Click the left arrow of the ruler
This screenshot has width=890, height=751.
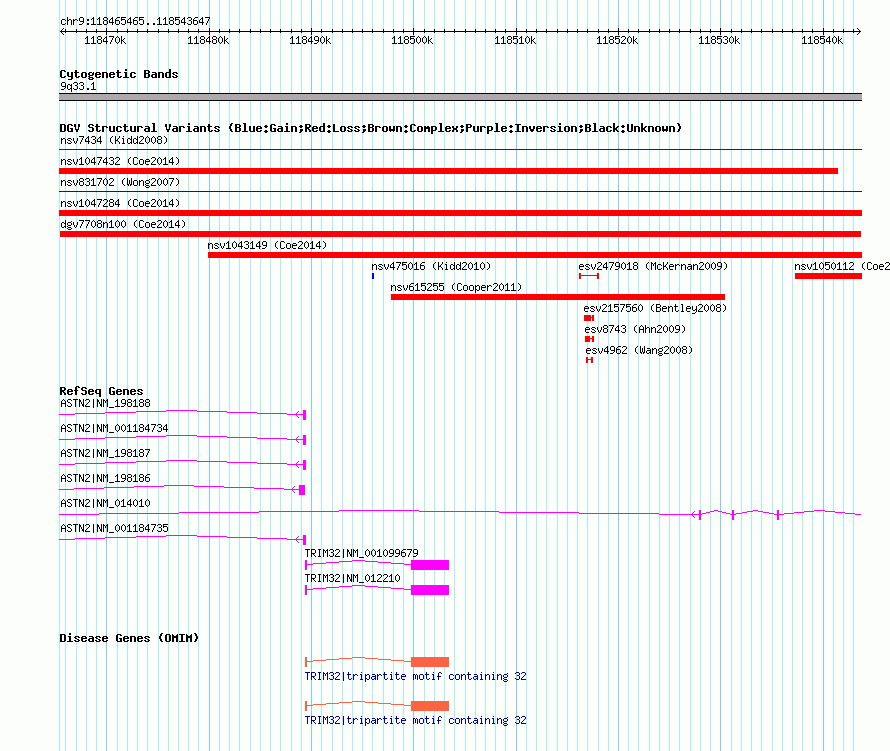(62, 32)
